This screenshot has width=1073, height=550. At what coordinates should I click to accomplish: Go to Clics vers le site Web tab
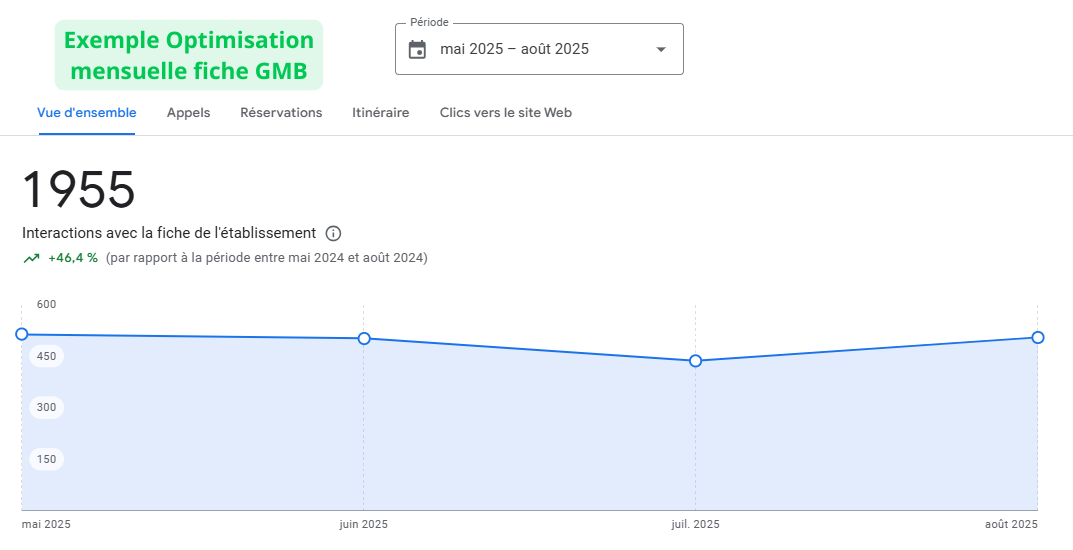pos(505,113)
